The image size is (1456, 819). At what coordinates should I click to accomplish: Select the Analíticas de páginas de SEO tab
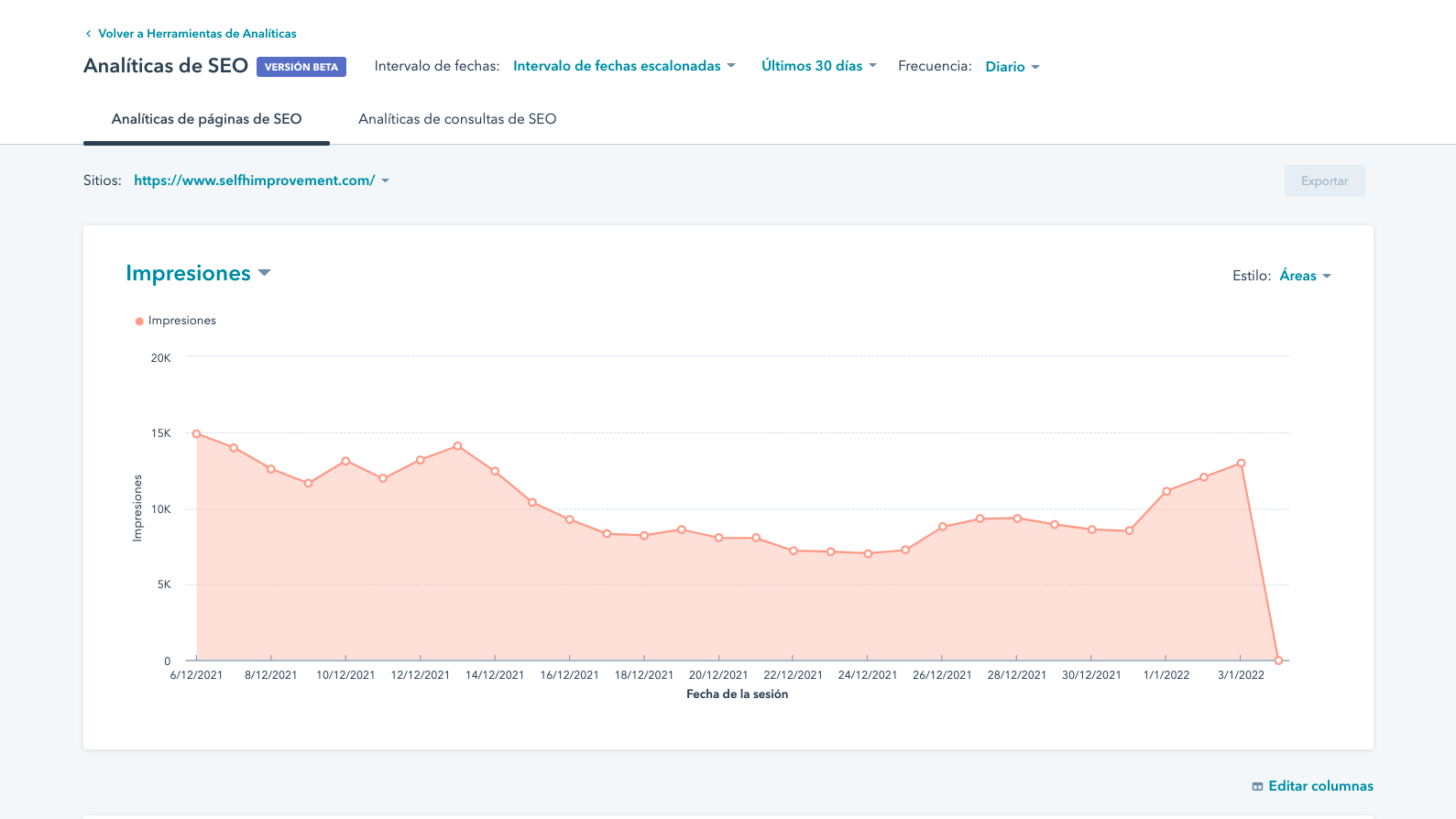(206, 119)
